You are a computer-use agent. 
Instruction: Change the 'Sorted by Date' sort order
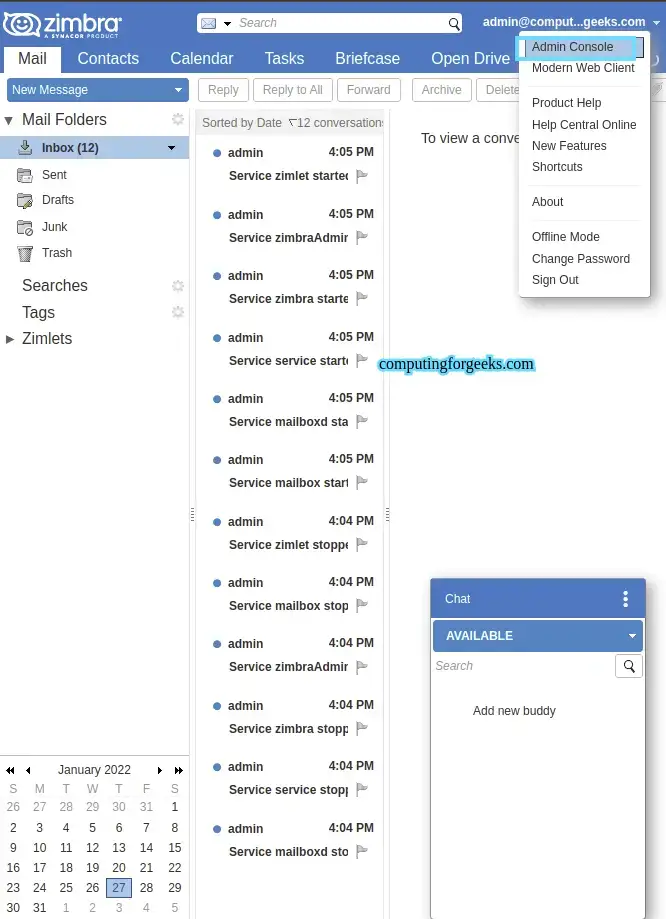coord(242,122)
